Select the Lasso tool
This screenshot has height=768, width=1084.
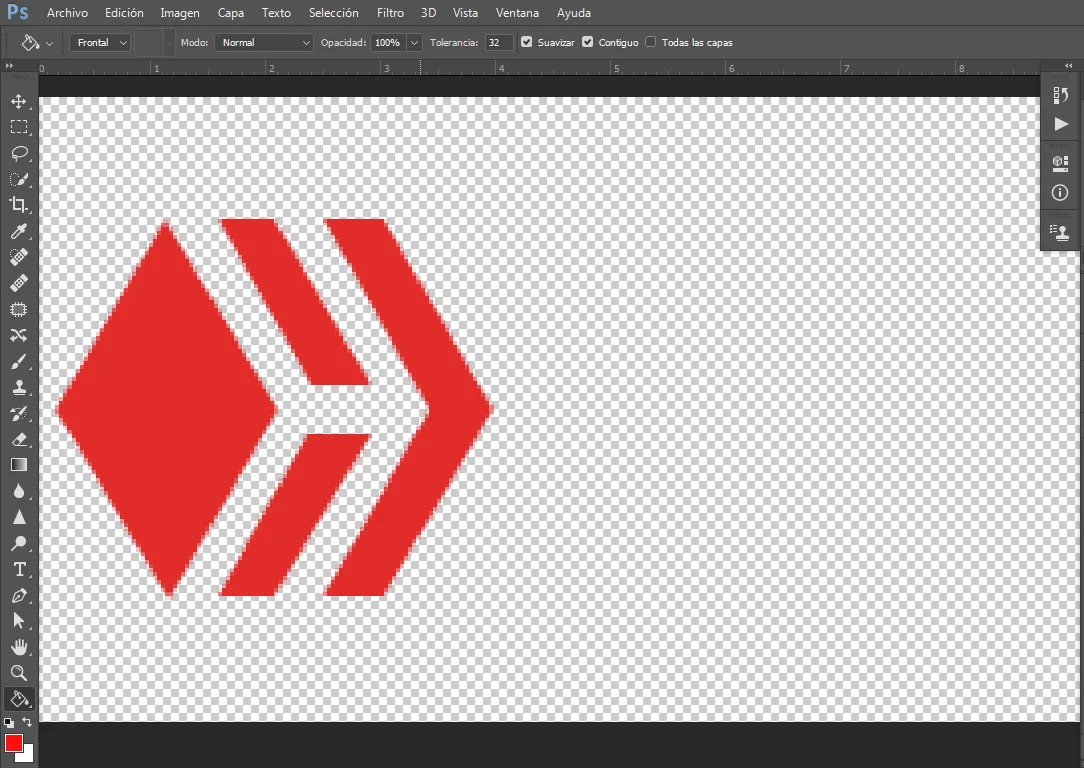click(x=19, y=153)
